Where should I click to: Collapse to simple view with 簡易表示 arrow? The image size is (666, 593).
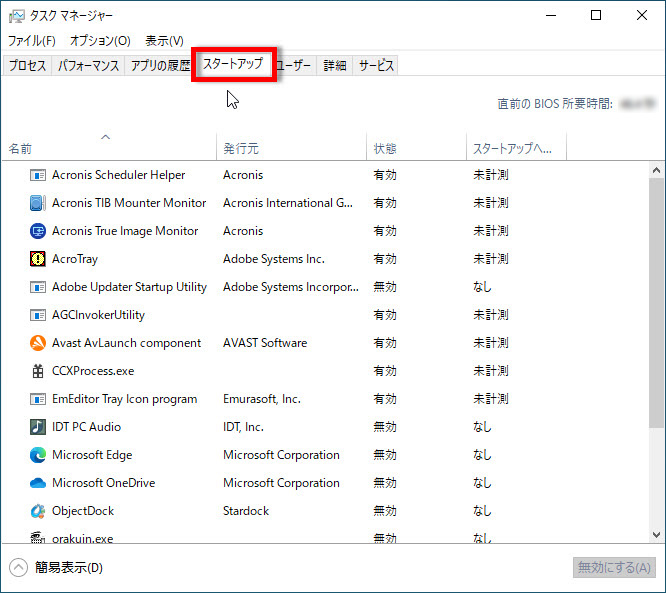point(19,568)
